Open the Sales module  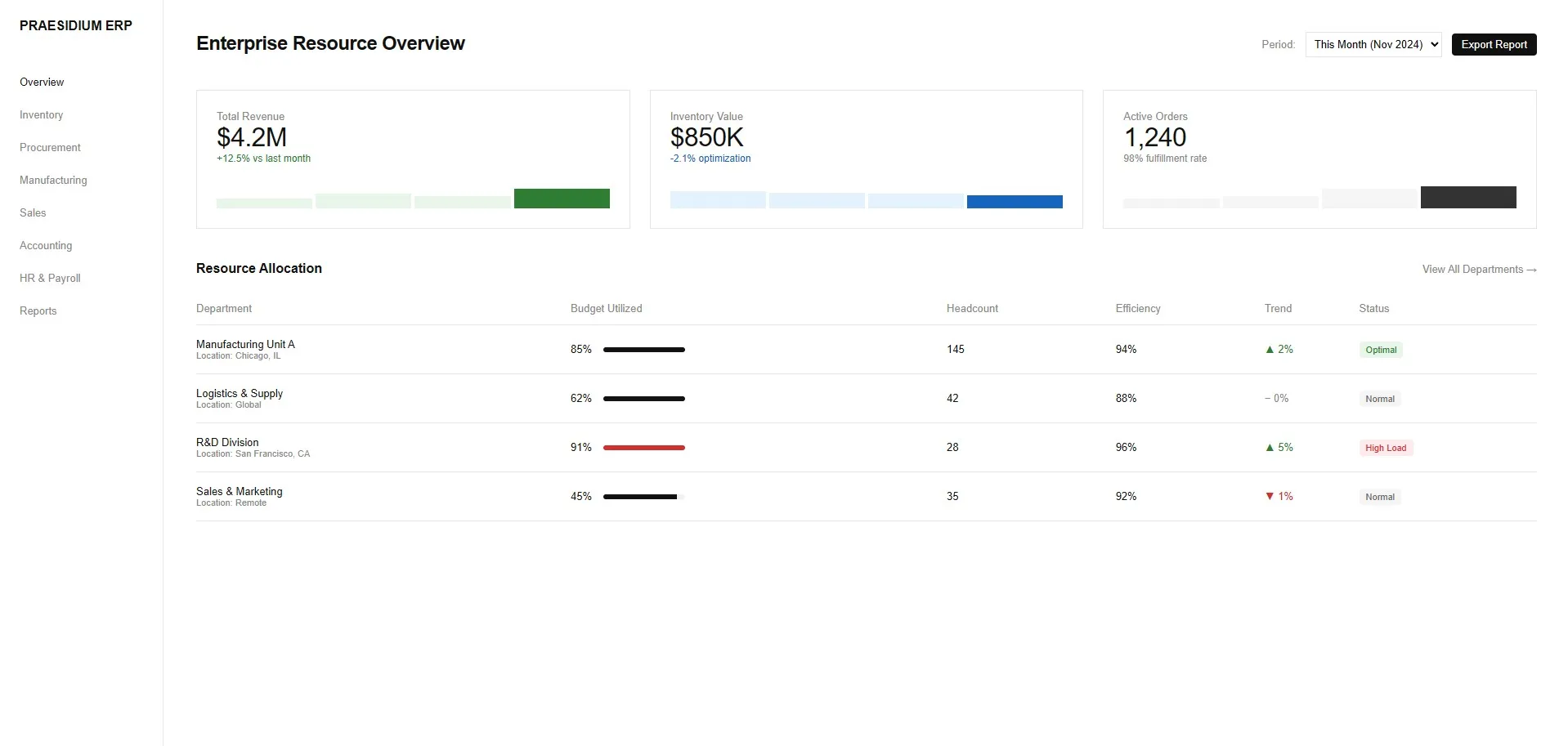[x=33, y=212]
